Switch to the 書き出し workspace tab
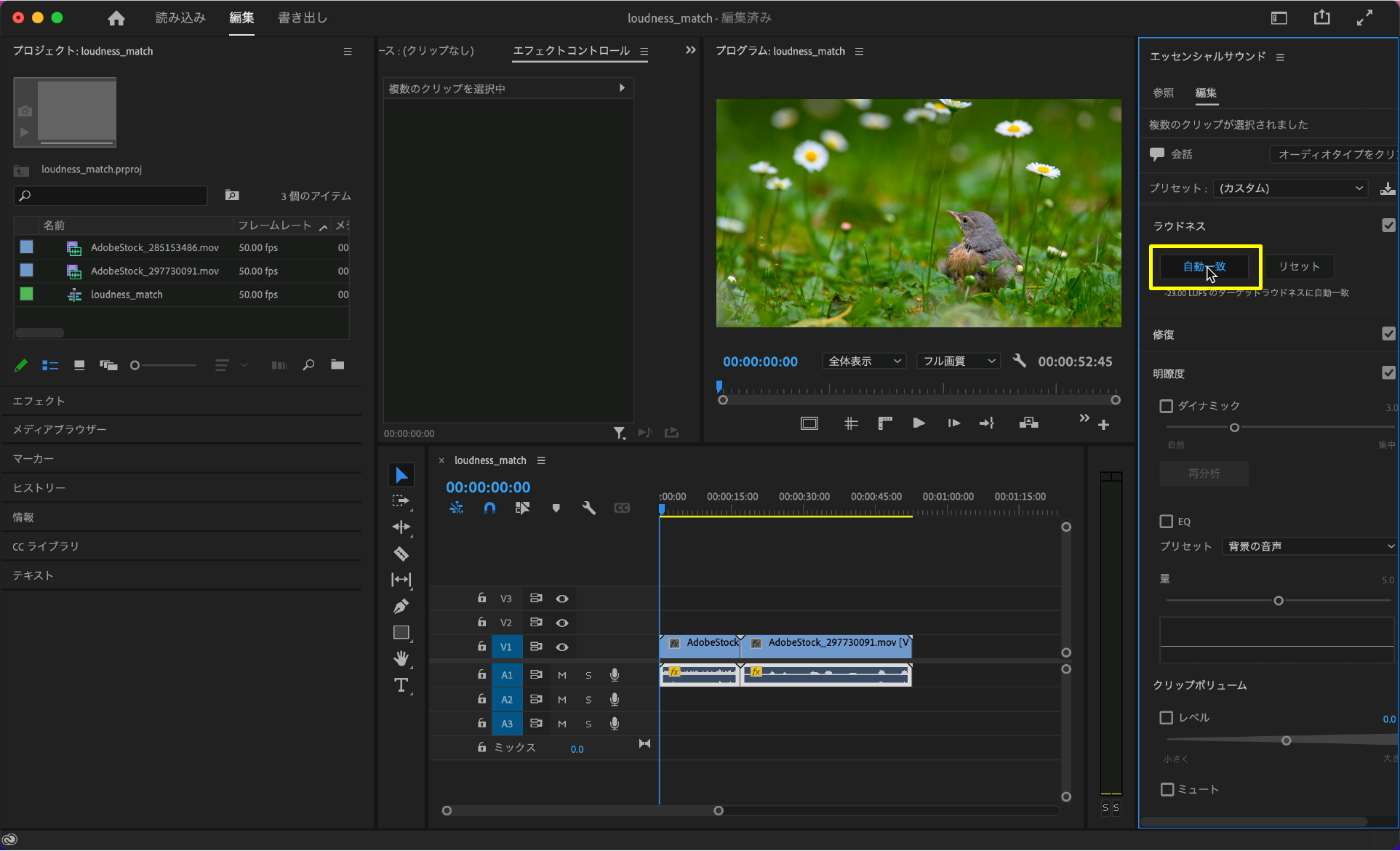Screen dimensions: 1400x851 coord(303,18)
